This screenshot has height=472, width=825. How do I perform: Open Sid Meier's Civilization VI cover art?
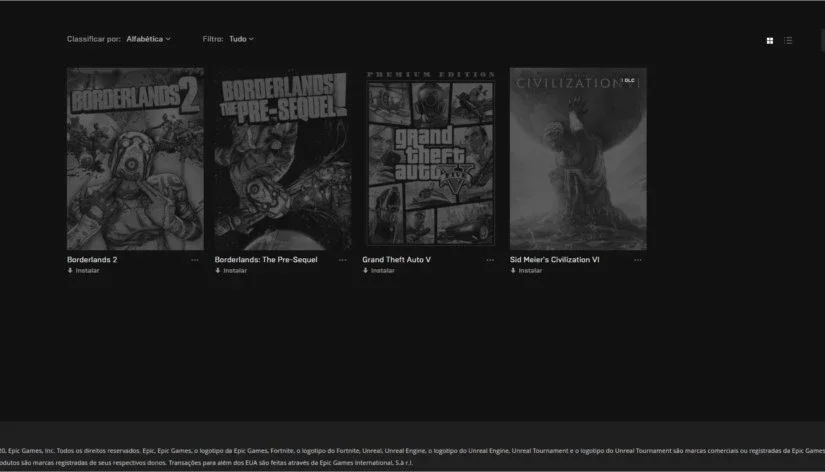(x=578, y=158)
